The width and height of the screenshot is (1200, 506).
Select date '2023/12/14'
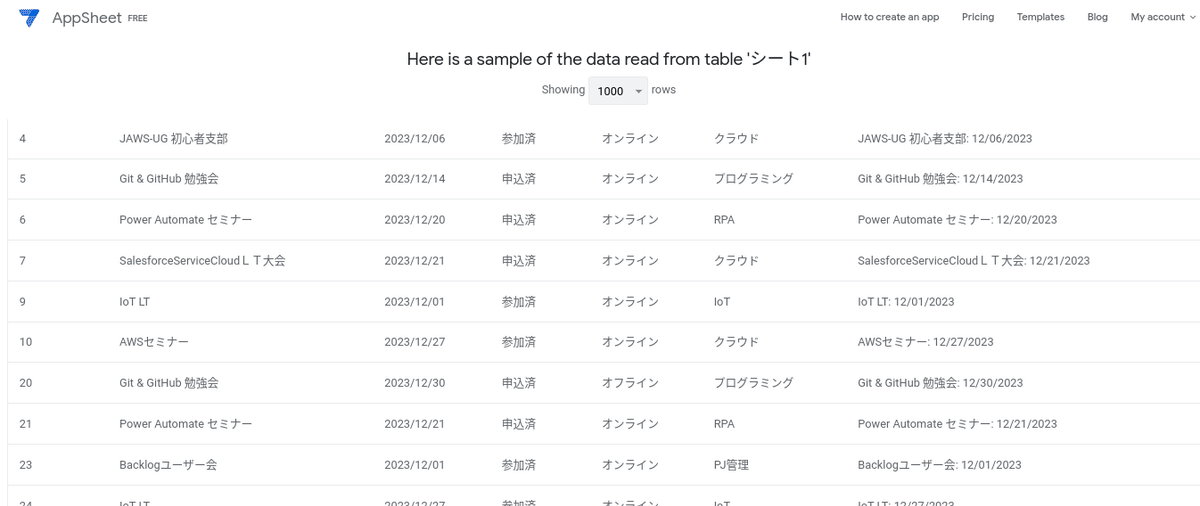(x=414, y=179)
